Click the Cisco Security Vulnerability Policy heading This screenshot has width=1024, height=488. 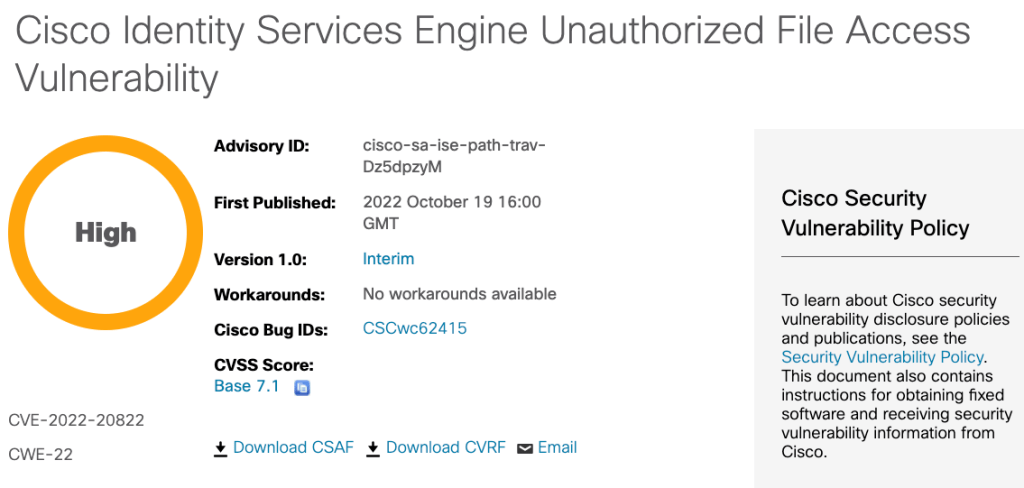tap(875, 213)
